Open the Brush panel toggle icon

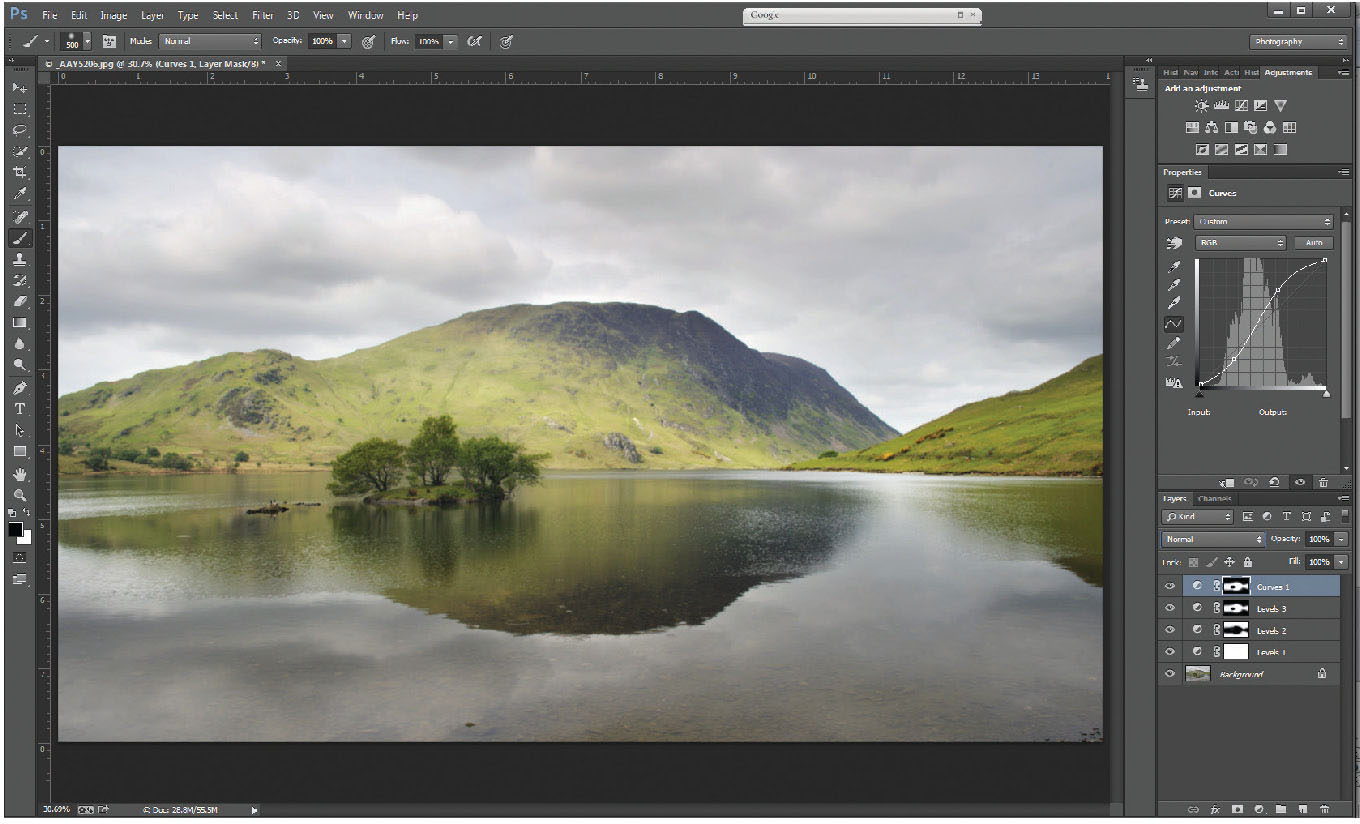click(x=109, y=42)
